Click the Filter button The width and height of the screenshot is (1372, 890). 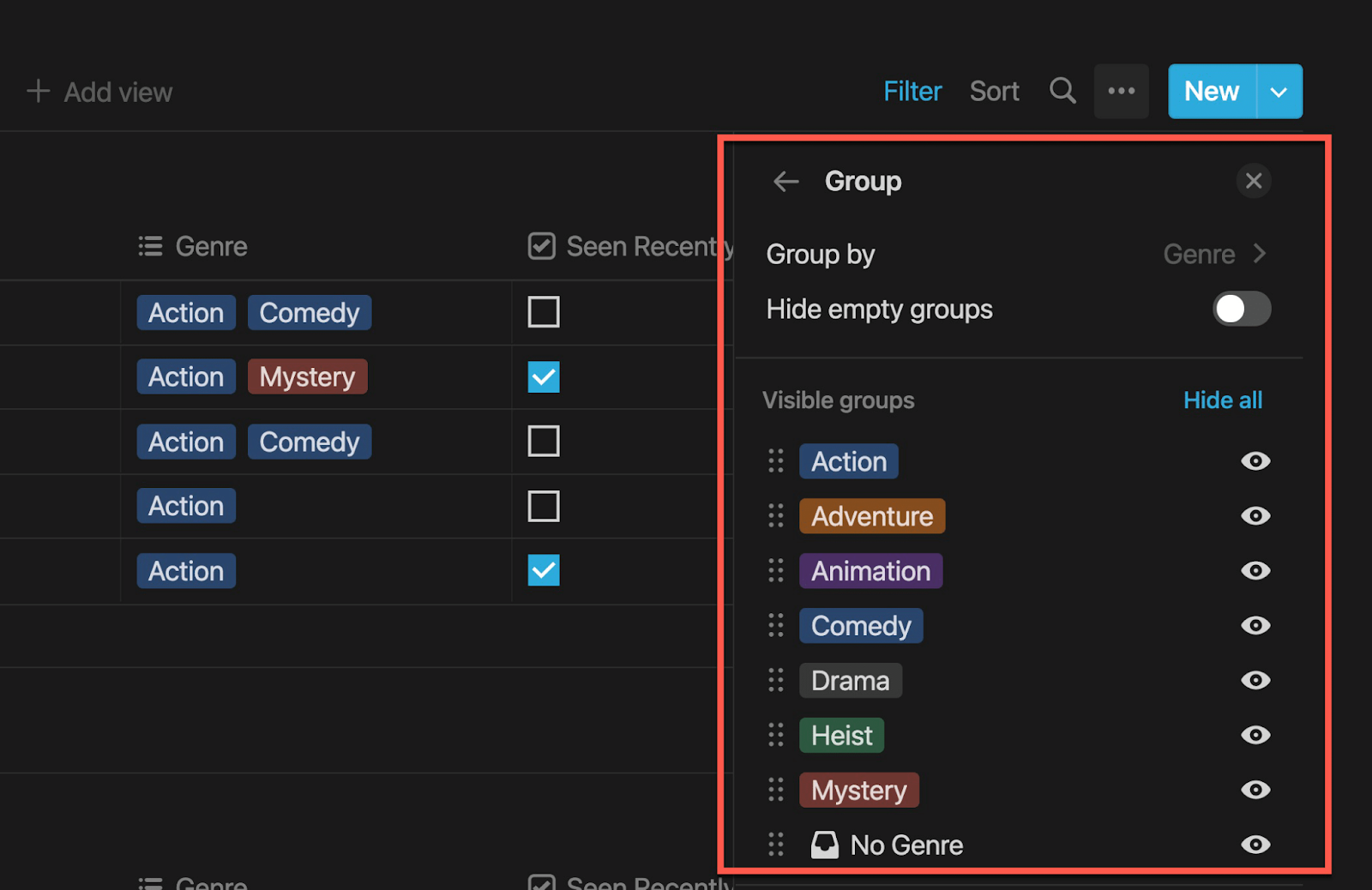(912, 91)
